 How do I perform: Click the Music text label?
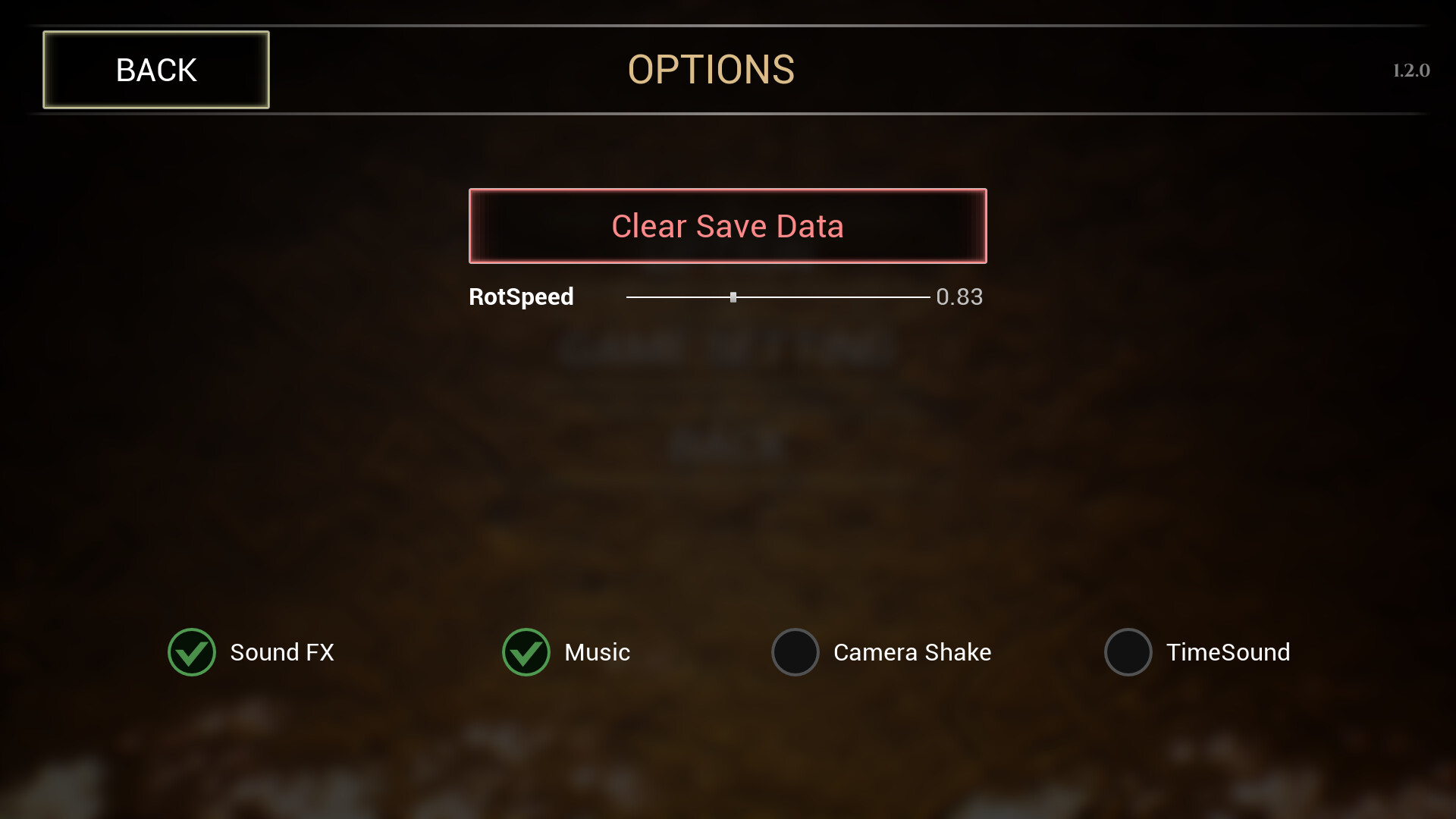tap(598, 652)
